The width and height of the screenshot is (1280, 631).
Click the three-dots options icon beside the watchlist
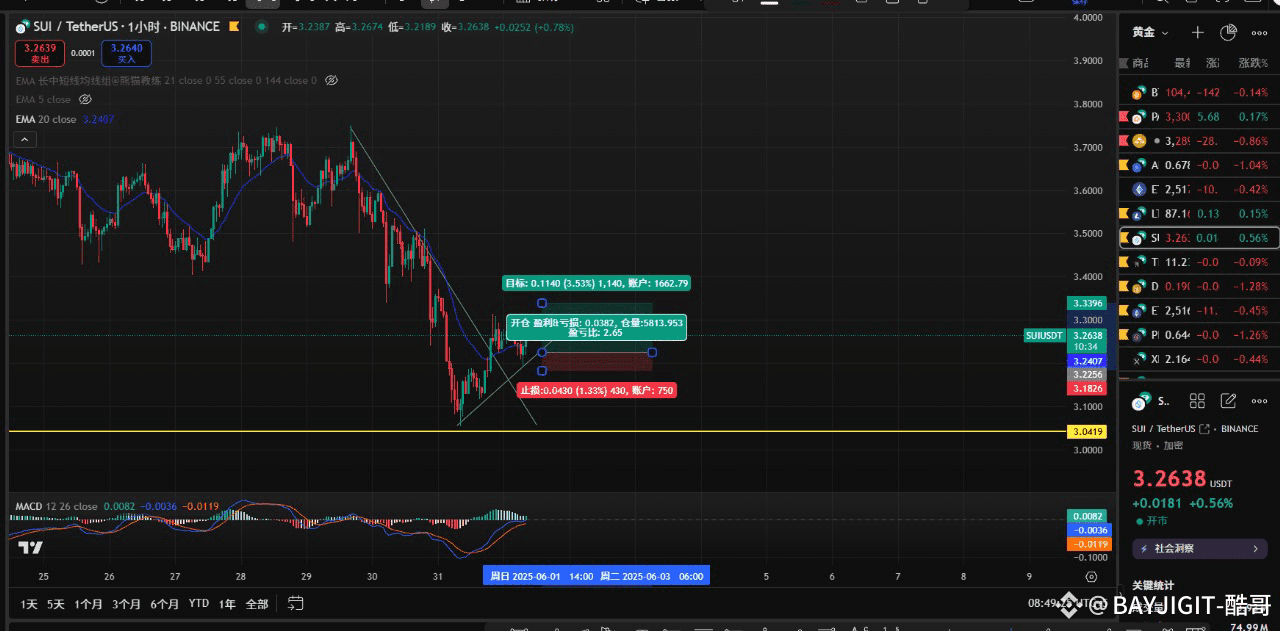click(1260, 32)
